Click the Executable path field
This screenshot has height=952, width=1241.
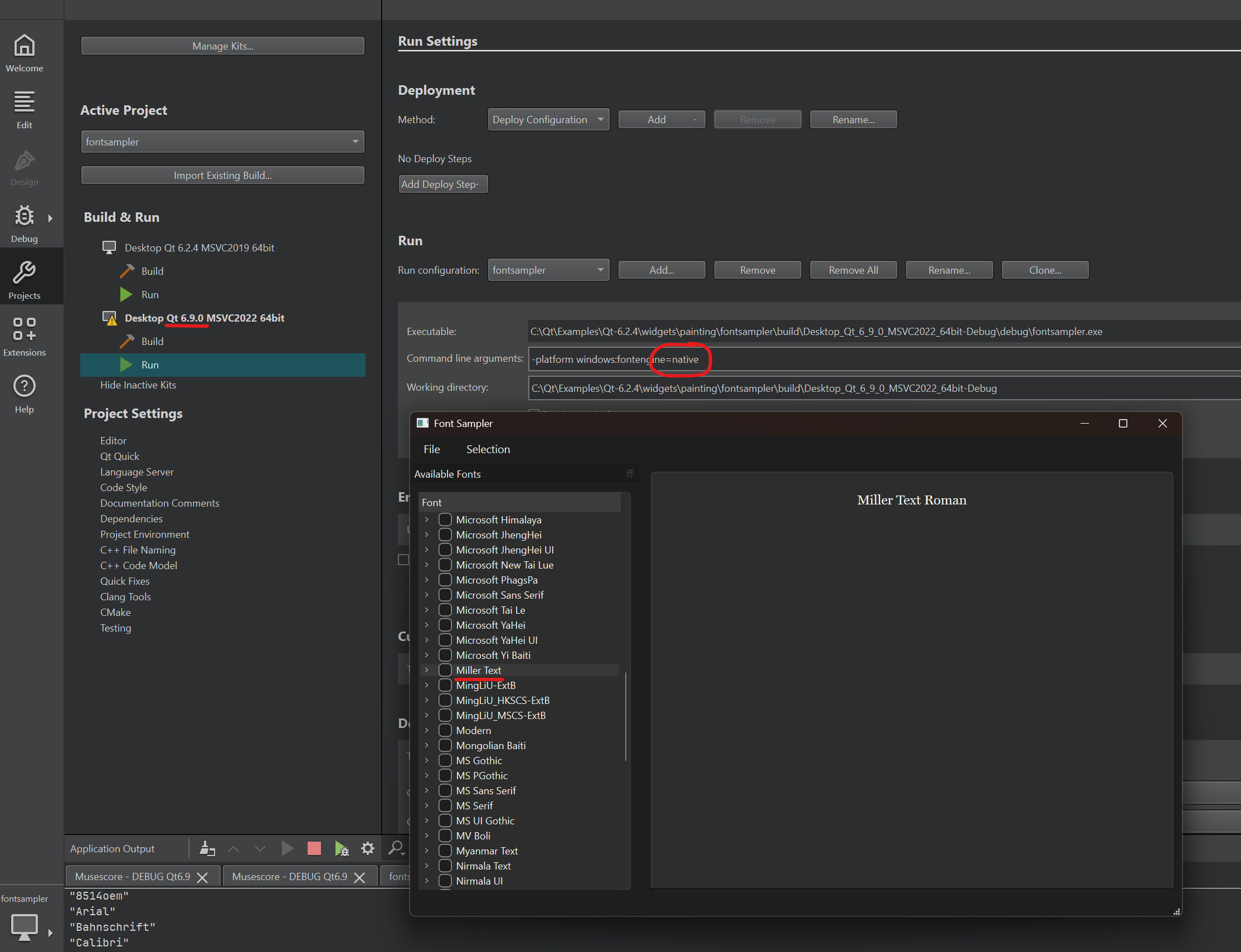point(885,332)
